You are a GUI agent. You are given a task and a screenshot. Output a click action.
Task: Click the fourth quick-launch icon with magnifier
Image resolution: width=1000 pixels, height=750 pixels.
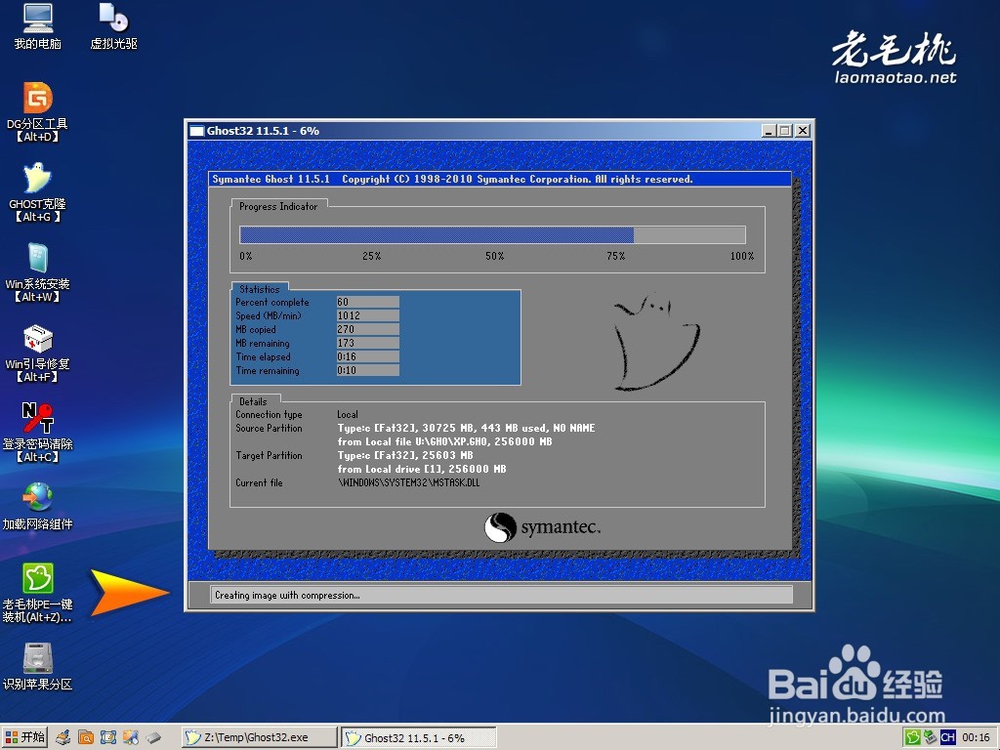click(130, 738)
